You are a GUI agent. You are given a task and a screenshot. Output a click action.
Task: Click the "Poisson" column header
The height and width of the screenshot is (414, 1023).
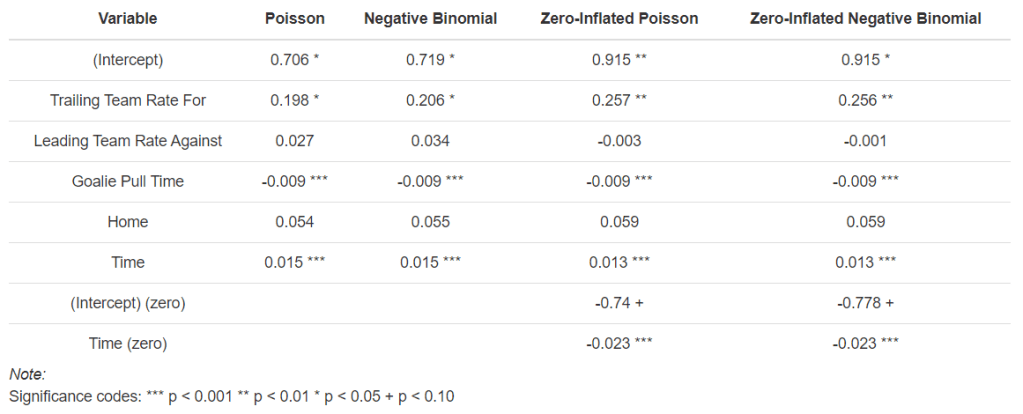click(294, 19)
